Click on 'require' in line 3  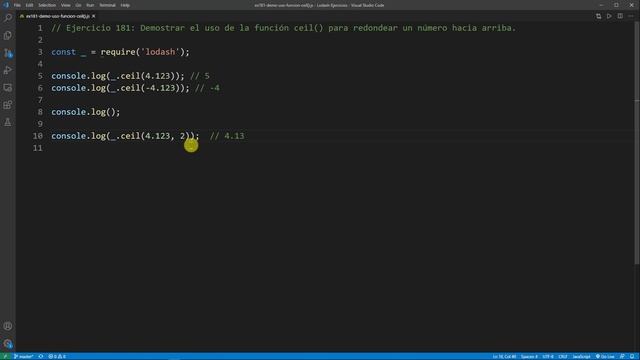pos(118,52)
